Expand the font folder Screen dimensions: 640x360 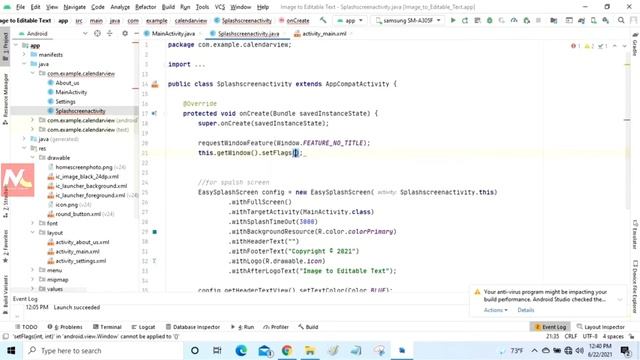click(33, 223)
